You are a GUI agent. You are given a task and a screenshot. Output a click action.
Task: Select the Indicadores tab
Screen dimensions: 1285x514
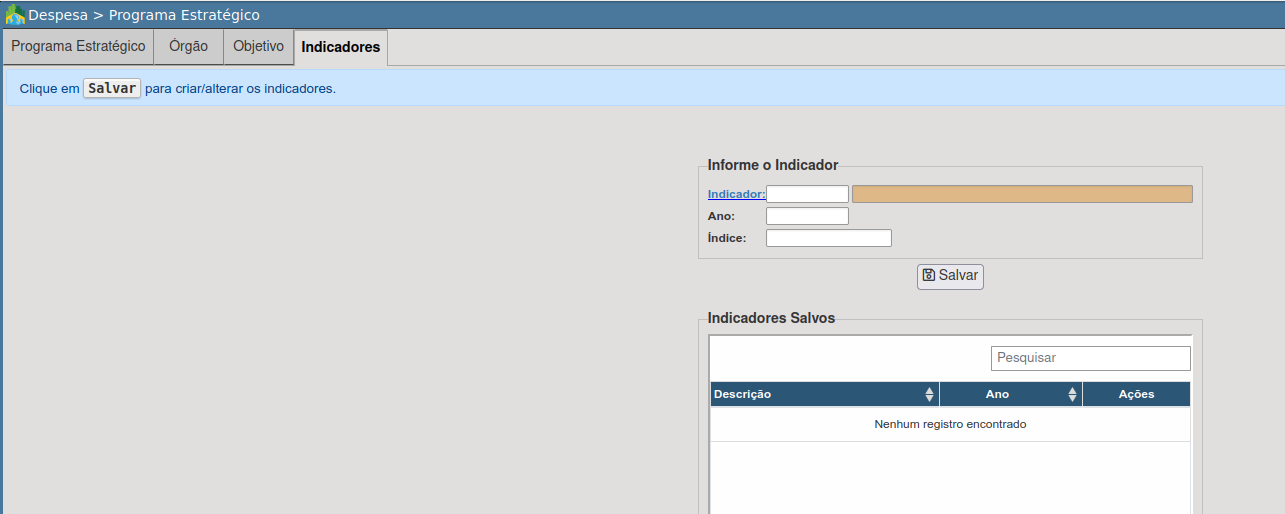point(340,48)
